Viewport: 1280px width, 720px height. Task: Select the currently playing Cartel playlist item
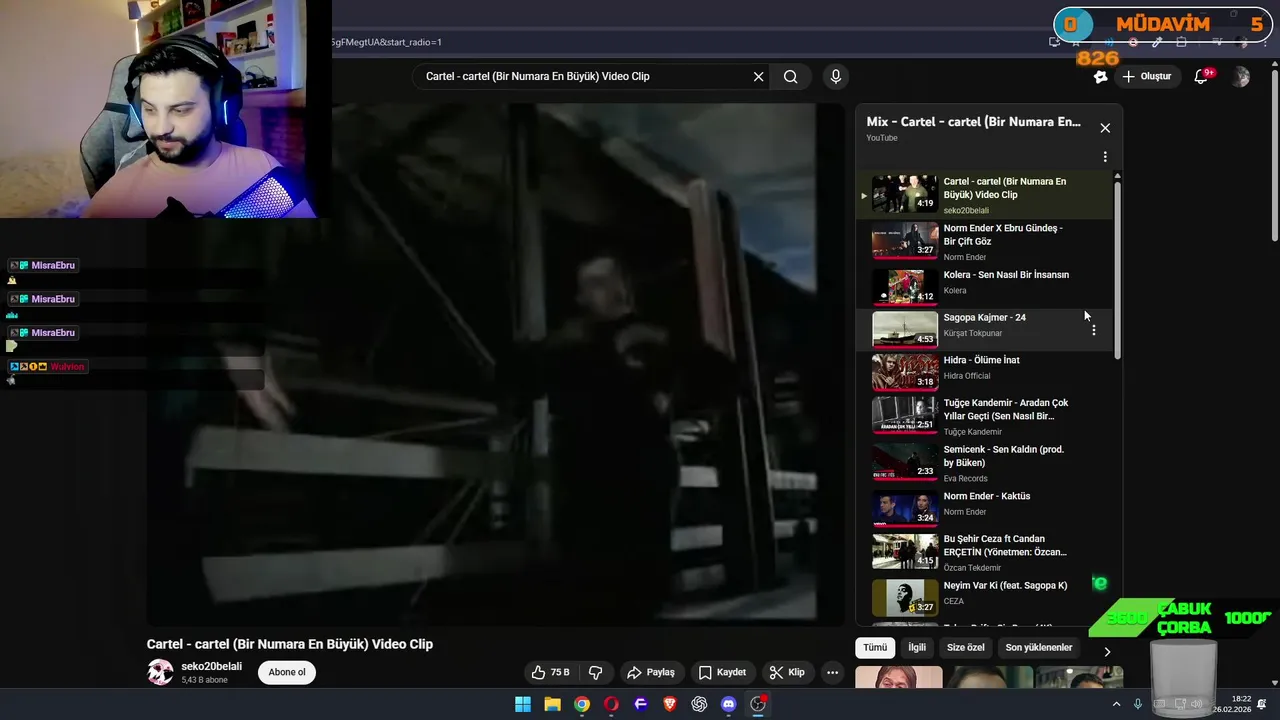coord(984,195)
